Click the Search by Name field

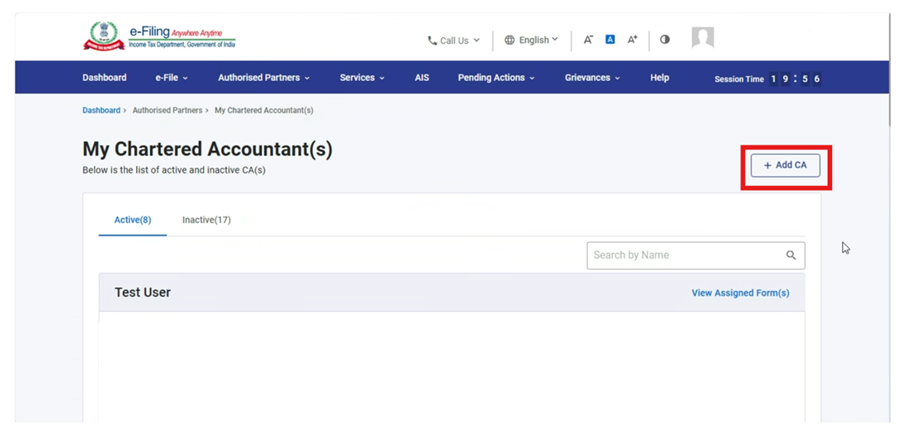(x=685, y=256)
